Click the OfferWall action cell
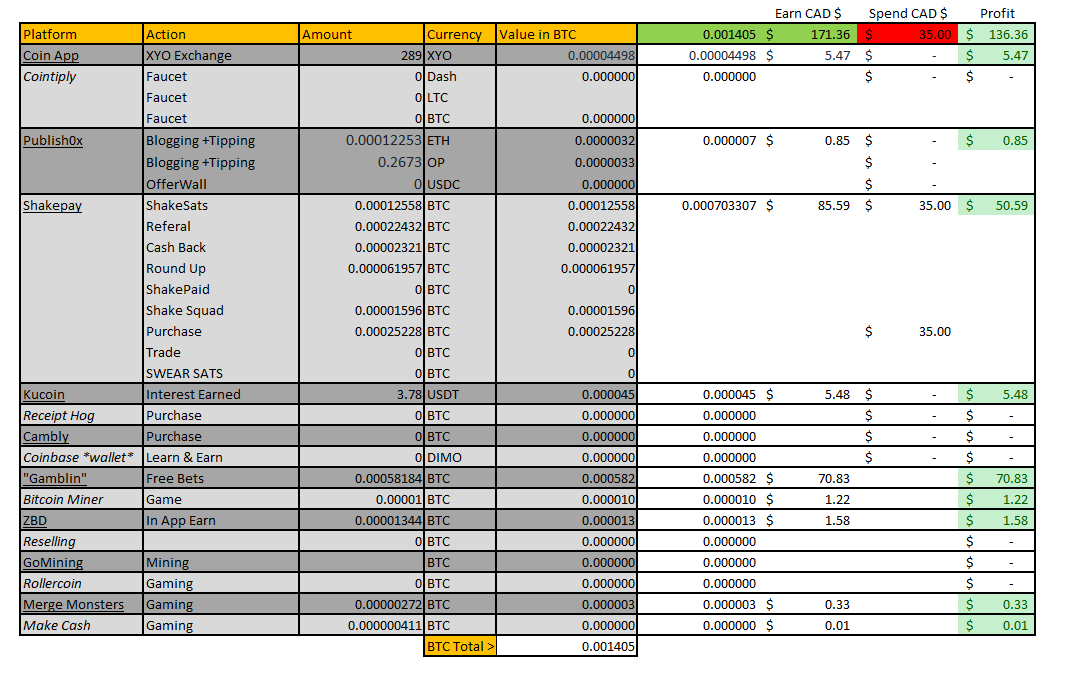Image resolution: width=1074 pixels, height=673 pixels. point(221,184)
